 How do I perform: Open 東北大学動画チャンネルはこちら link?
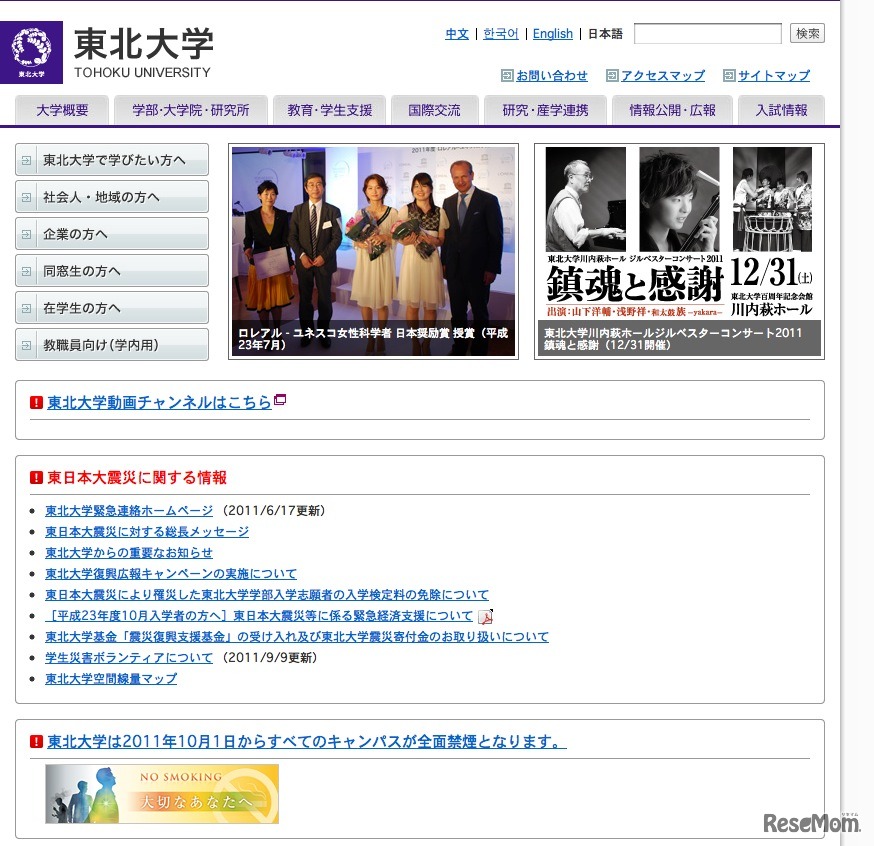point(159,402)
